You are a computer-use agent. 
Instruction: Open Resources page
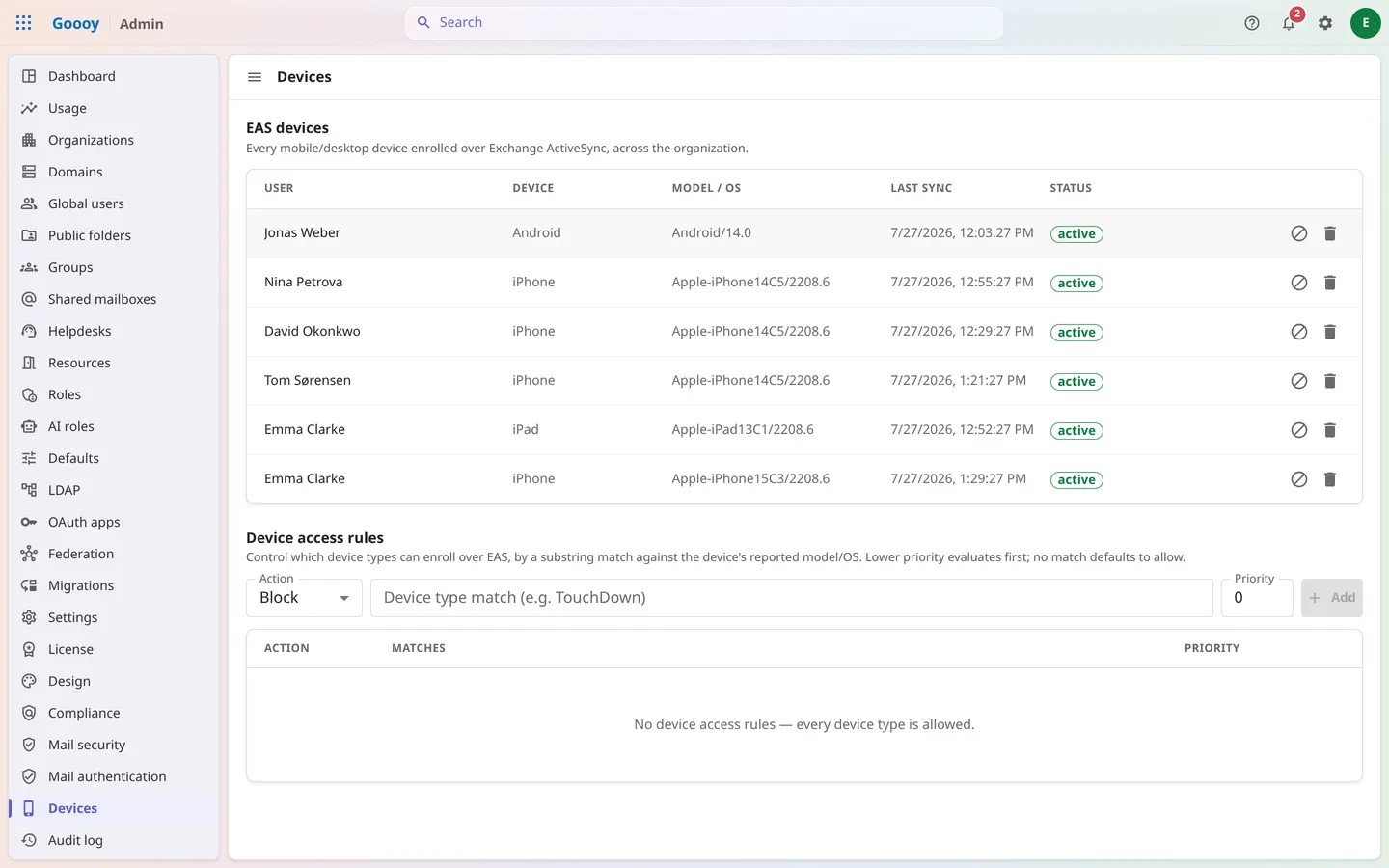[x=114, y=363]
